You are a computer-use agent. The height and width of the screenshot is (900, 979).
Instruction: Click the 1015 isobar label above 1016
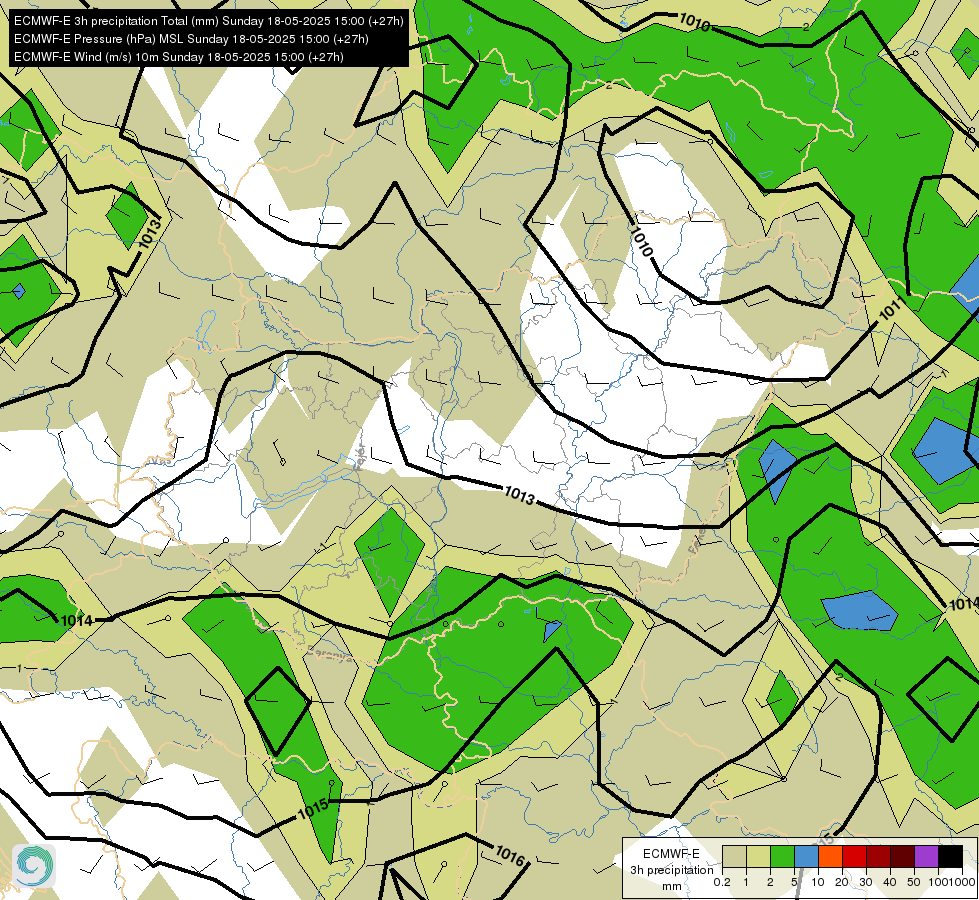click(313, 810)
